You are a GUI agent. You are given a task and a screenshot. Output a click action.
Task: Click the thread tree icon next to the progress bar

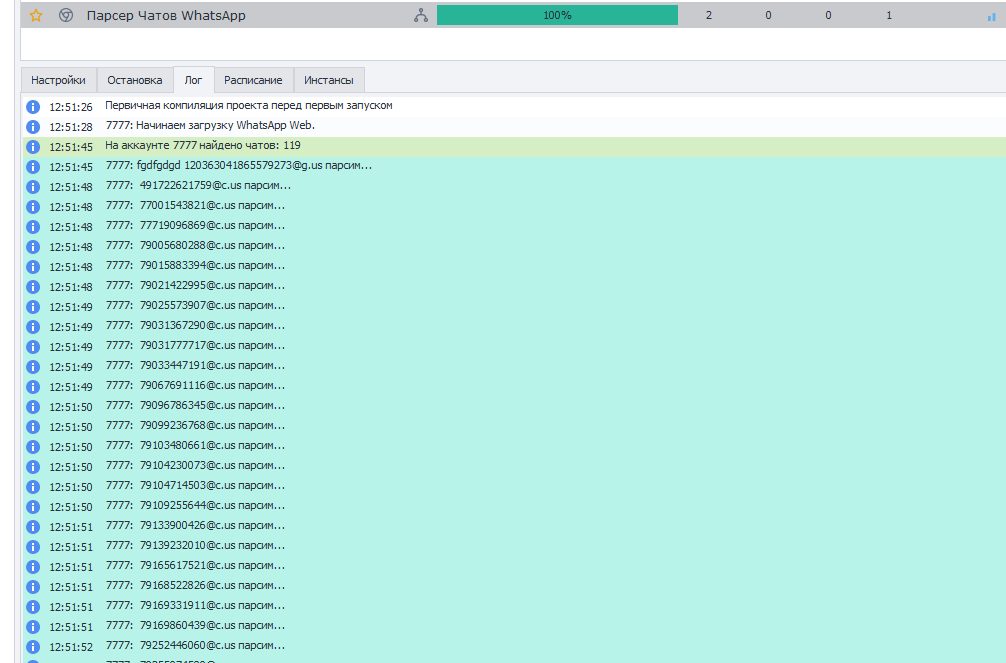pos(421,15)
